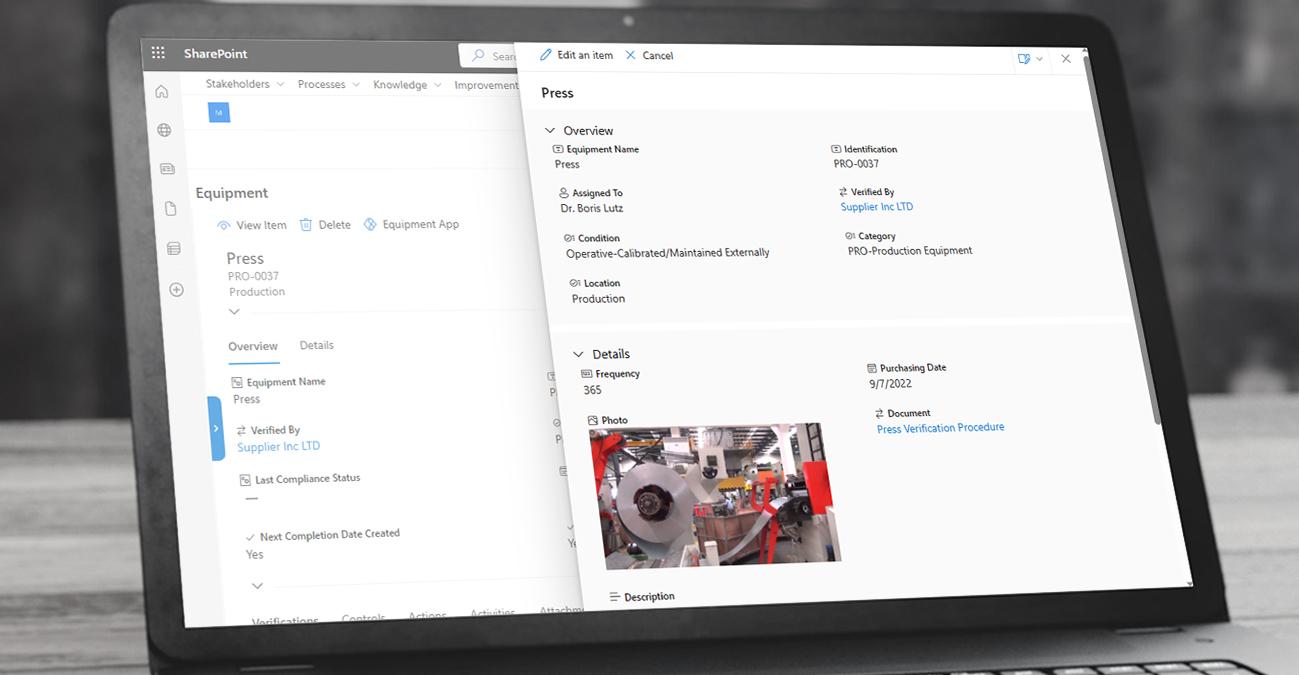Click the Cancel button
Viewport: 1299px width, 675px height.
point(649,56)
